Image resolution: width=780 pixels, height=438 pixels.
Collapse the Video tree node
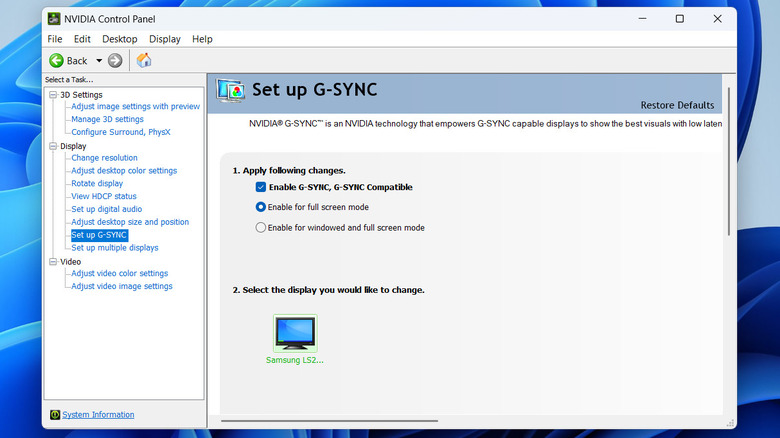(x=53, y=262)
